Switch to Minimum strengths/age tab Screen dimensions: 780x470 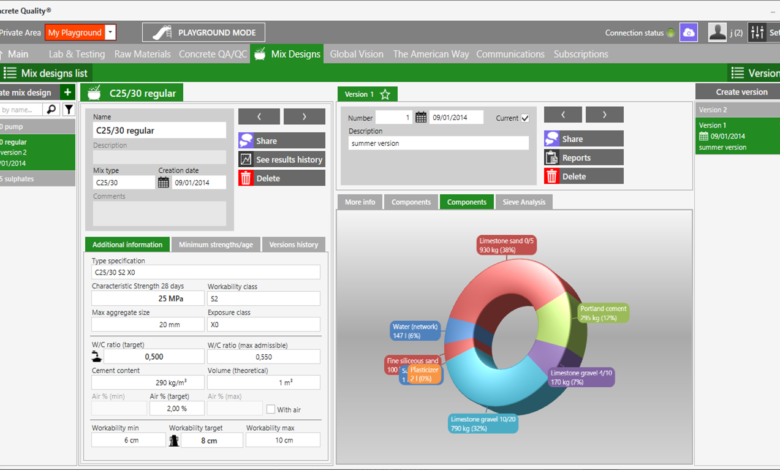pos(216,244)
